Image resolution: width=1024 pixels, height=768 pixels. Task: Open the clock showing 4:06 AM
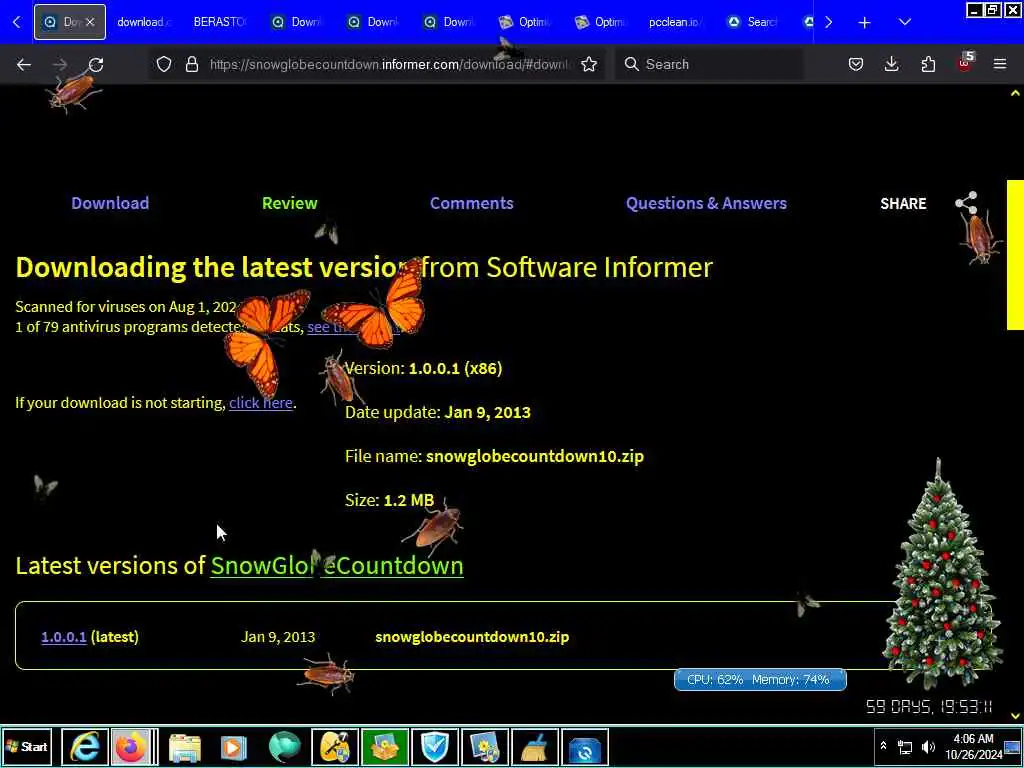pyautogui.click(x=973, y=746)
